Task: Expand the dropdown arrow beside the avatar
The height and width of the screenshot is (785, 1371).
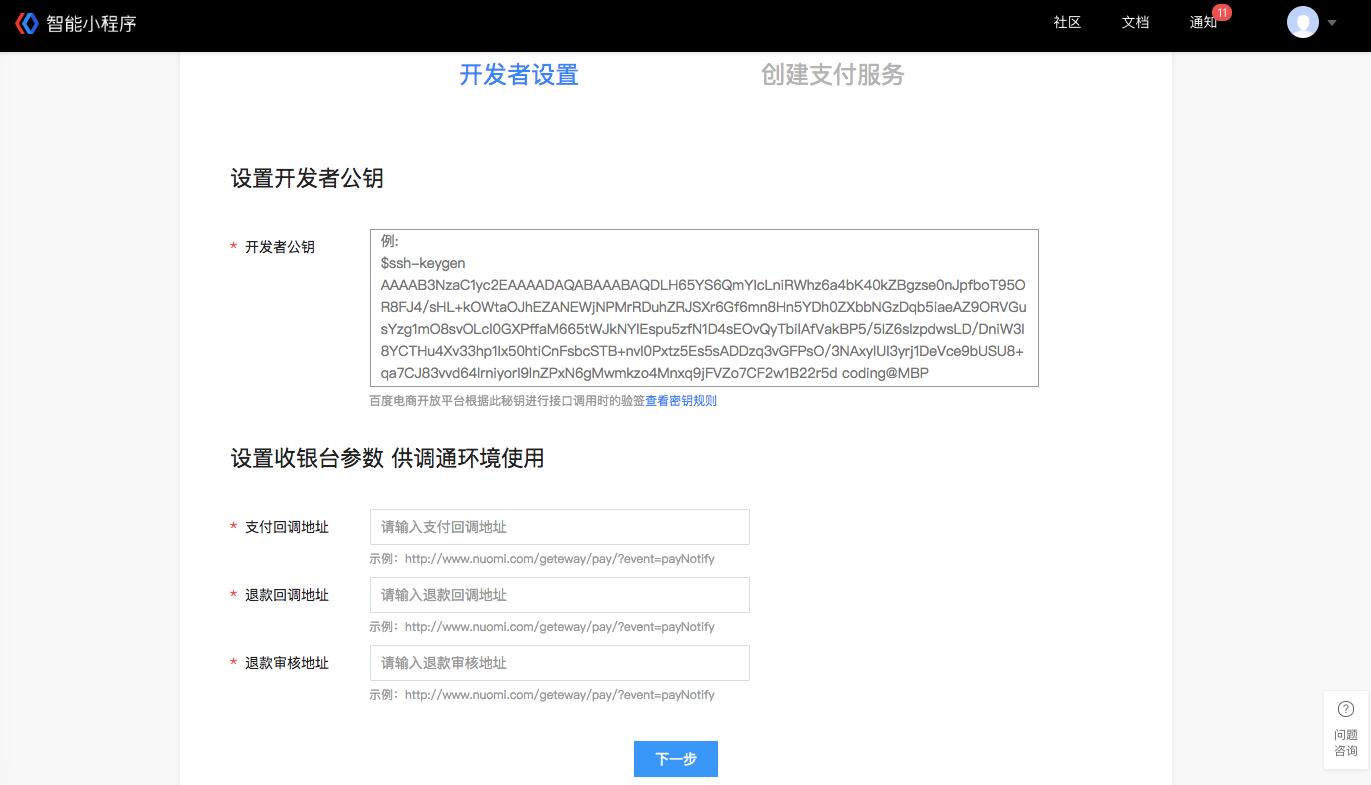Action: click(x=1330, y=22)
